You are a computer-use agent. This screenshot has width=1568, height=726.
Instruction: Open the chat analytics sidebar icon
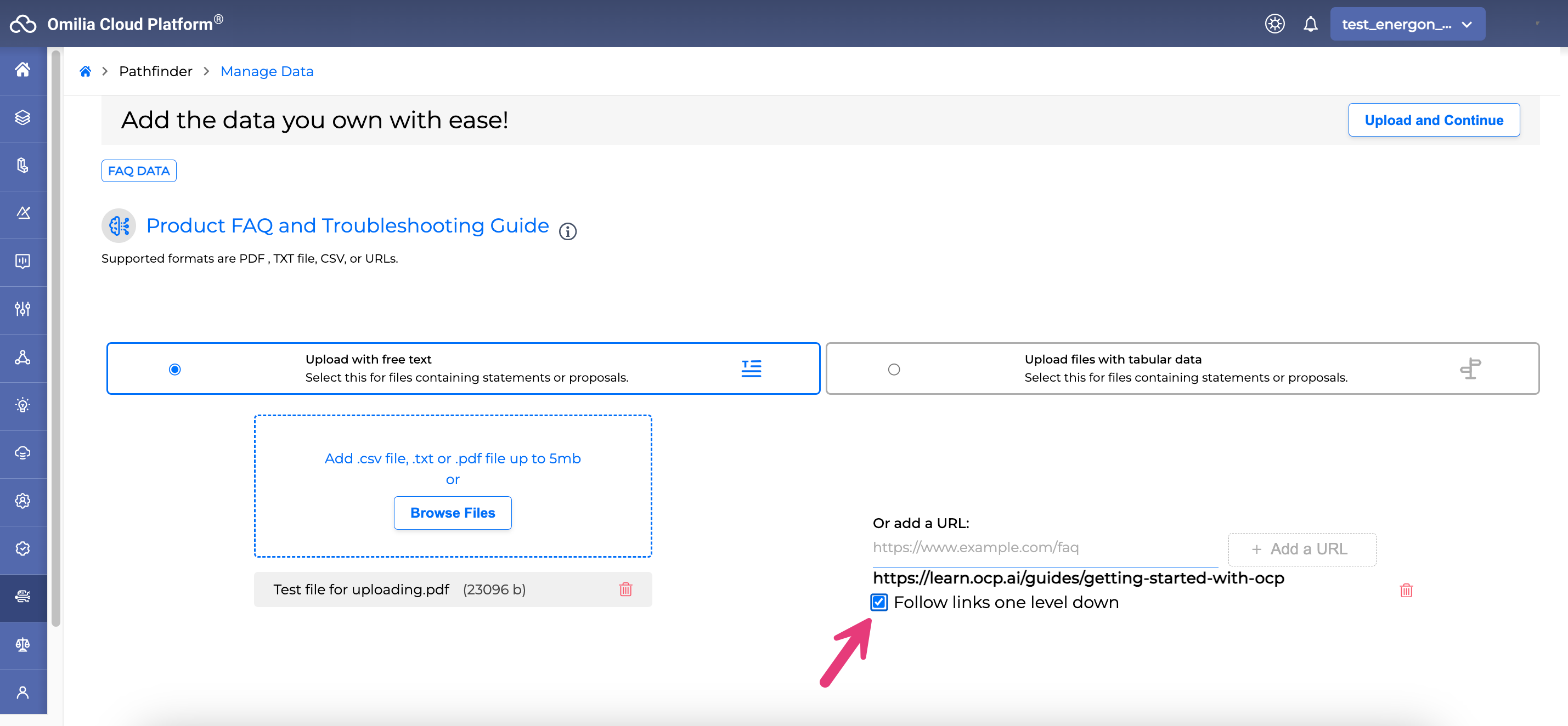point(23,261)
